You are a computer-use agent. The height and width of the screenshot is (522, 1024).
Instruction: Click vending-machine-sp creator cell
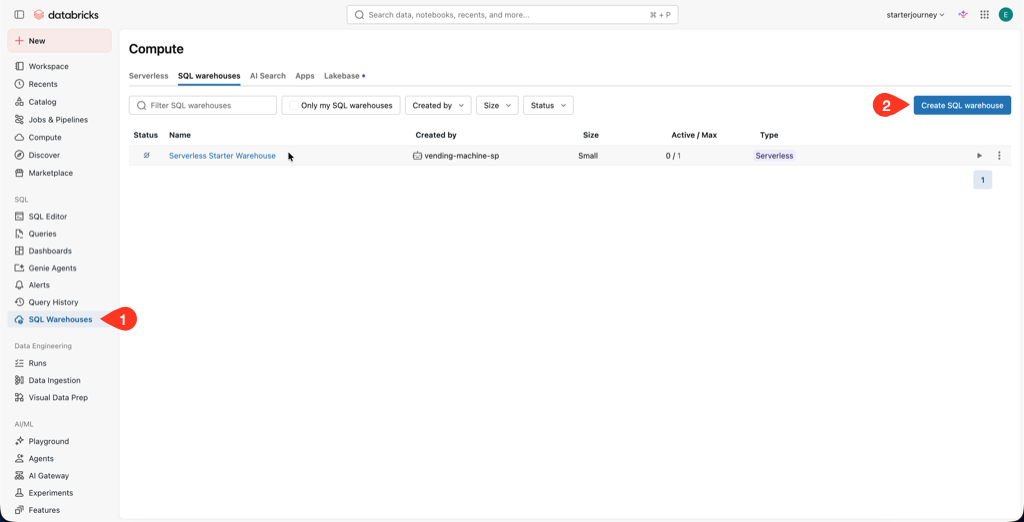coord(456,155)
